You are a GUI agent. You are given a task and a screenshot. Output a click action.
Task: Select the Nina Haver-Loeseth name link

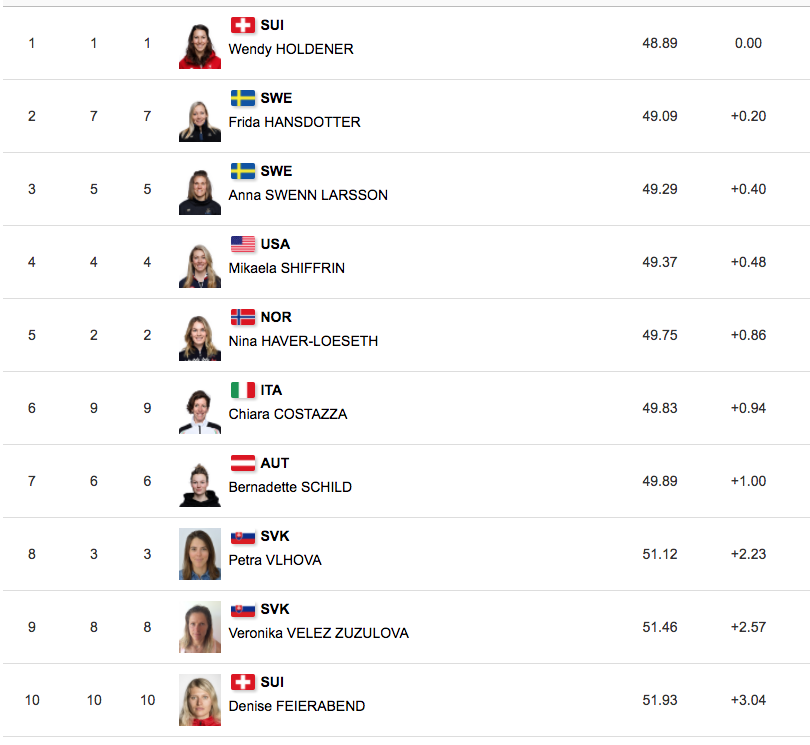pos(303,341)
